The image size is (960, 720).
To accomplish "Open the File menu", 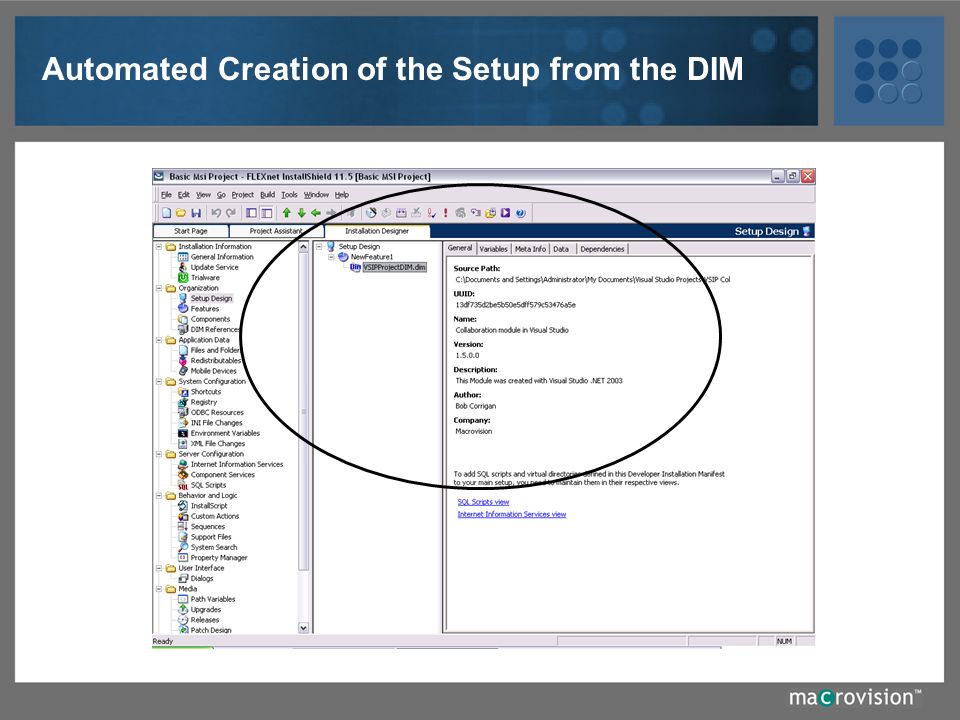I will 166,195.
